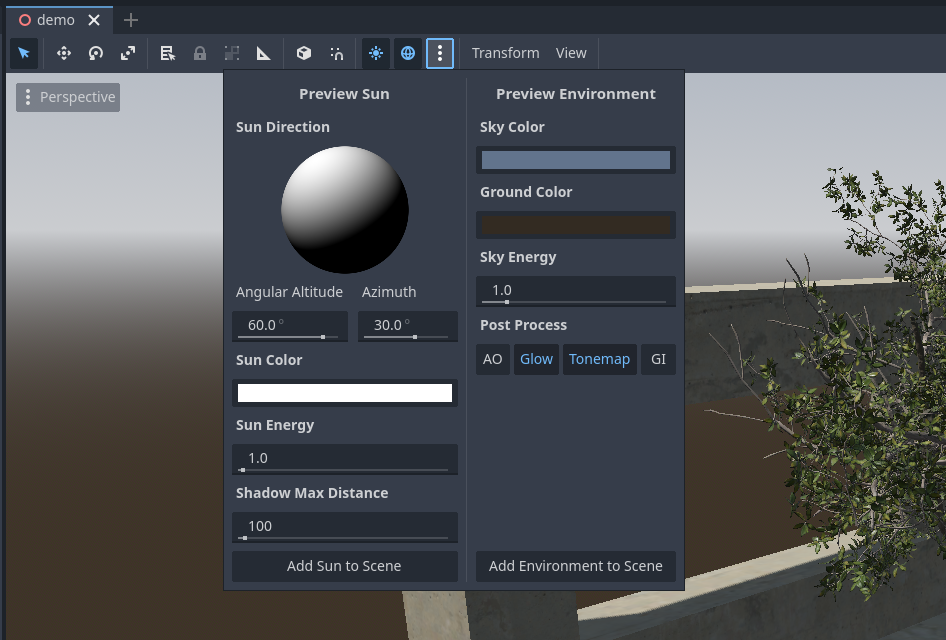Enable the AO post process option
Viewport: 946px width, 640px height.
pos(492,359)
